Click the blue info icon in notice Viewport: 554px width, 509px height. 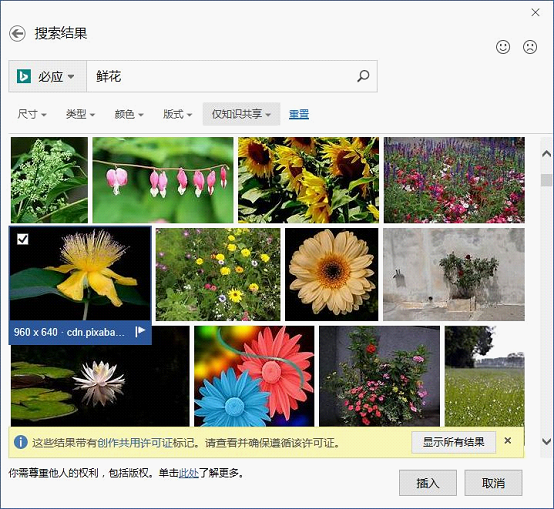20,442
